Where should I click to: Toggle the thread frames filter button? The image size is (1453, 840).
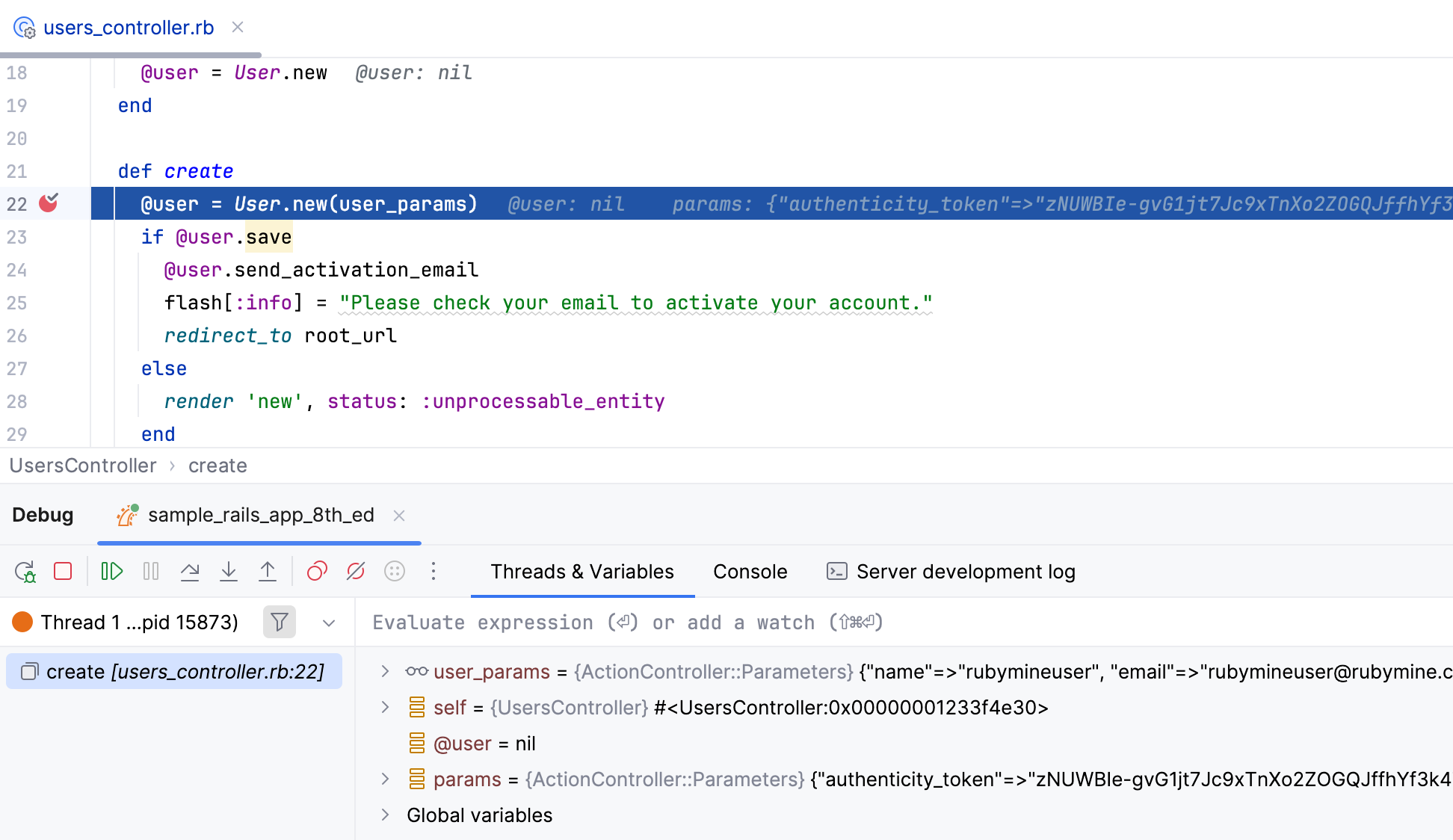pyautogui.click(x=280, y=622)
